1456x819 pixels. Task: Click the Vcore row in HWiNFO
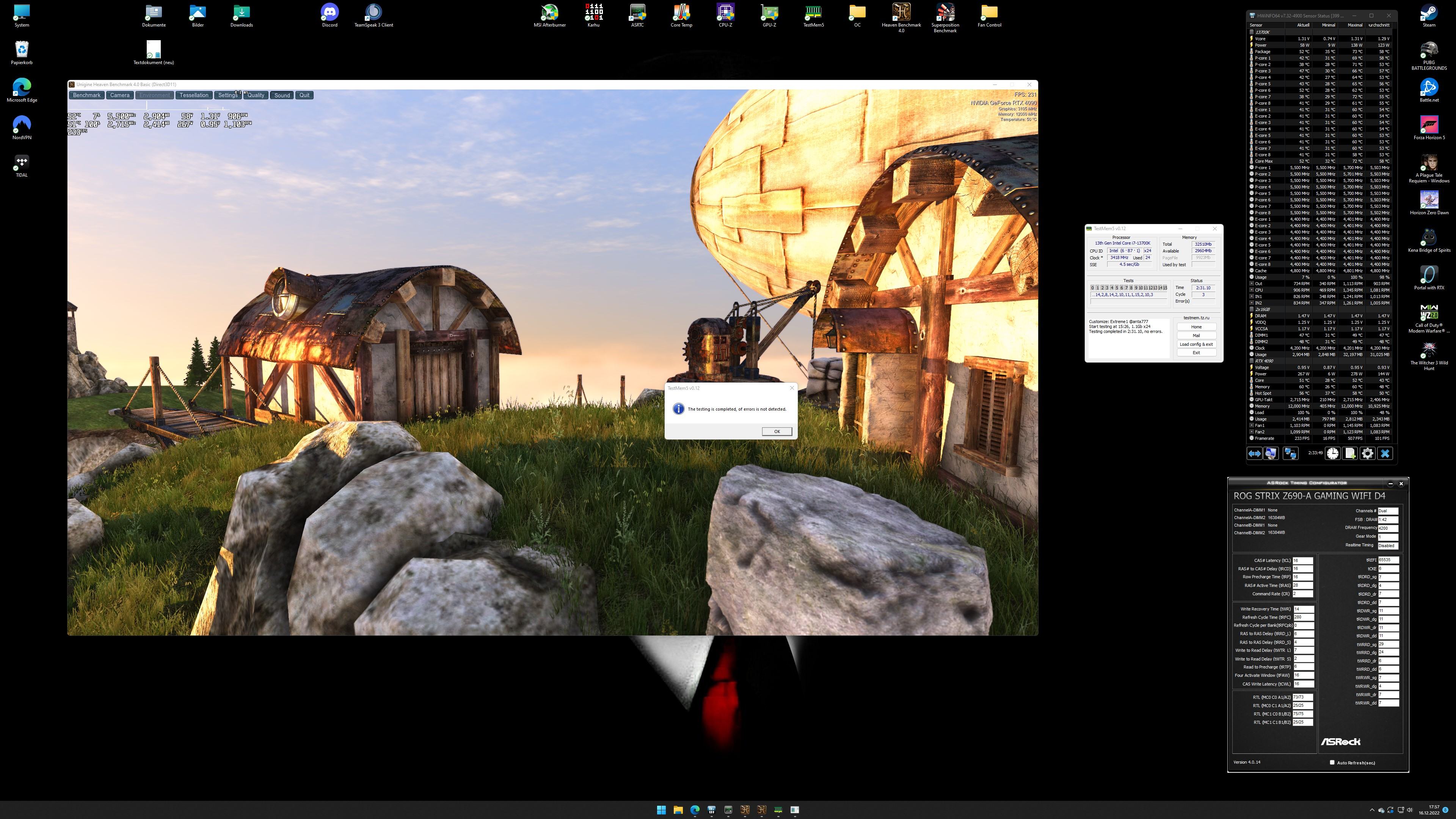[x=1320, y=38]
